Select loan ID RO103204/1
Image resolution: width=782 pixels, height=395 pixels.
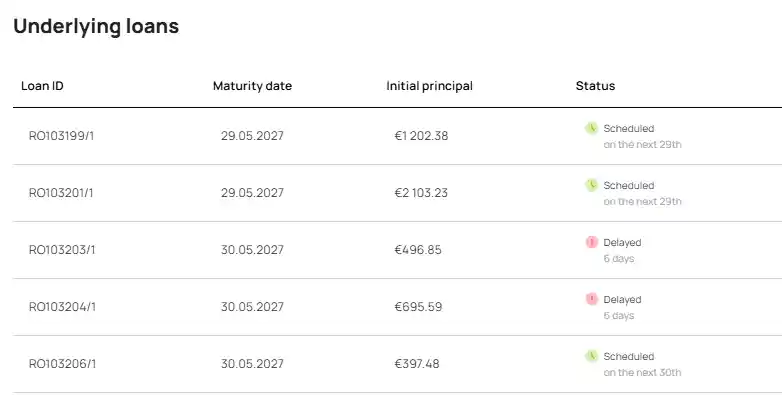pyautogui.click(x=62, y=307)
